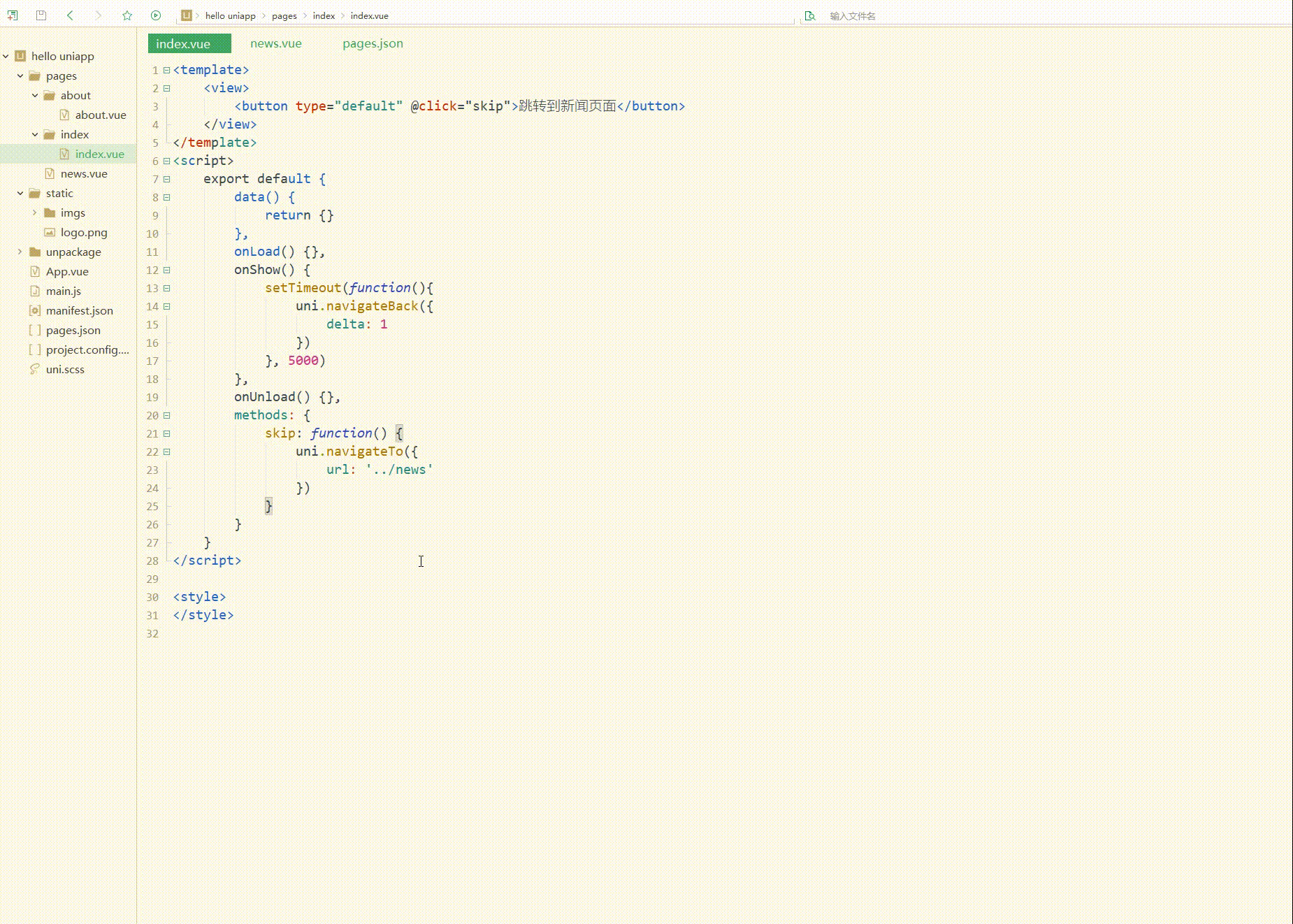1293x924 pixels.
Task: Click the about.vue file icon
Action: click(x=64, y=115)
